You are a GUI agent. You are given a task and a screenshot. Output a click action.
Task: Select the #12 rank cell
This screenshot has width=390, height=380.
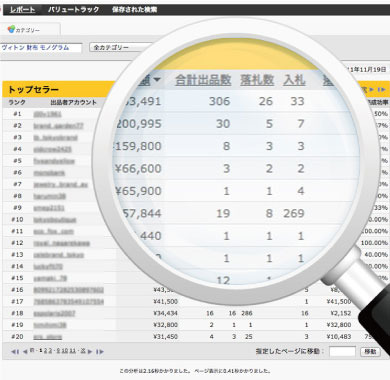17,243
